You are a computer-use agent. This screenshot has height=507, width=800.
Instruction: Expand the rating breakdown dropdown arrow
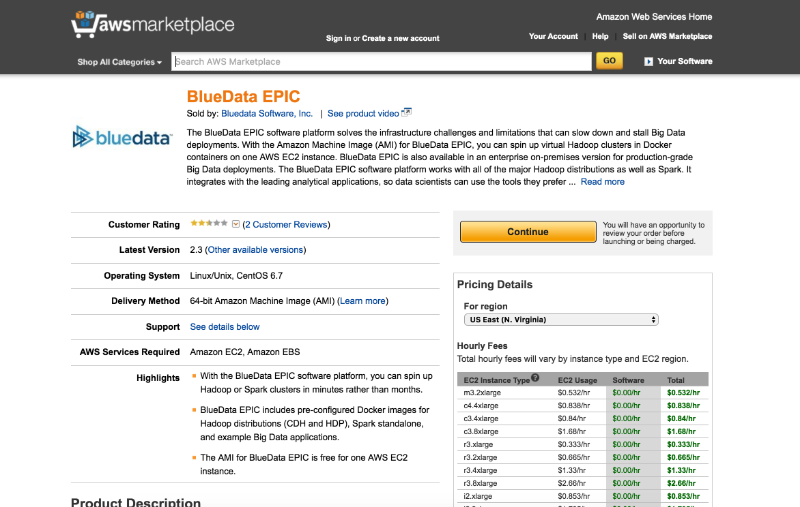(x=235, y=224)
